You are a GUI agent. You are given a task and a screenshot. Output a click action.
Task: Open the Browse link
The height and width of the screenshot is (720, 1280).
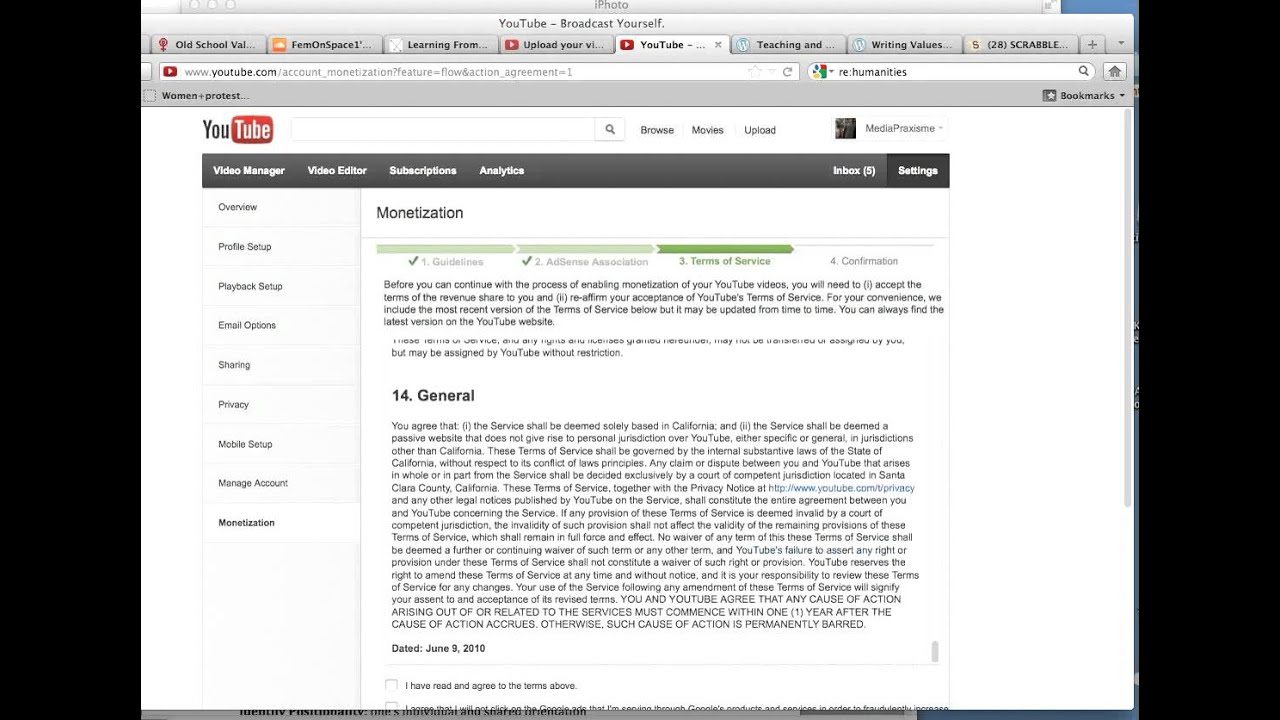[657, 130]
